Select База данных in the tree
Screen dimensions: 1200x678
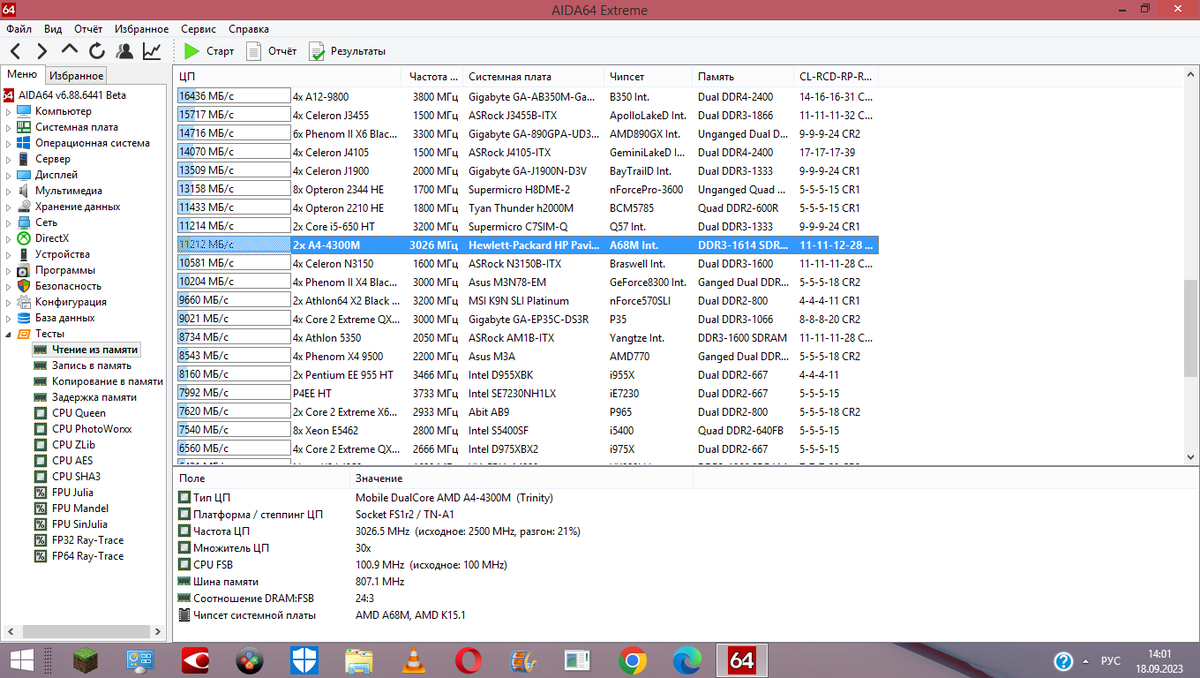65,318
